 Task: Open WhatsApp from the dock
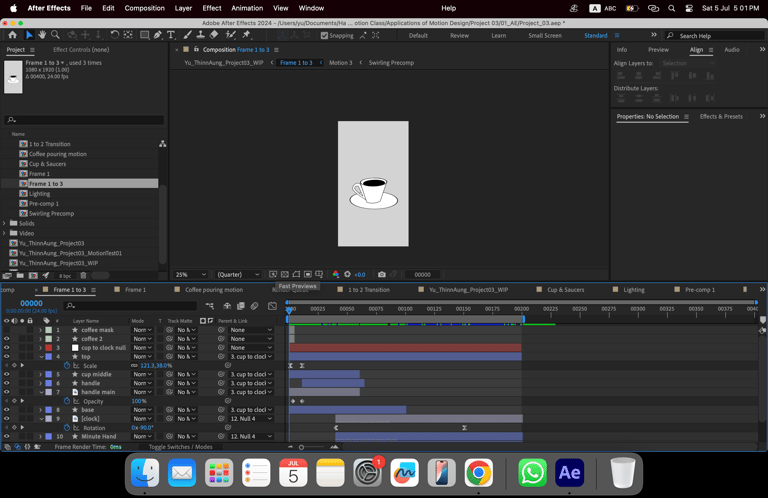532,473
